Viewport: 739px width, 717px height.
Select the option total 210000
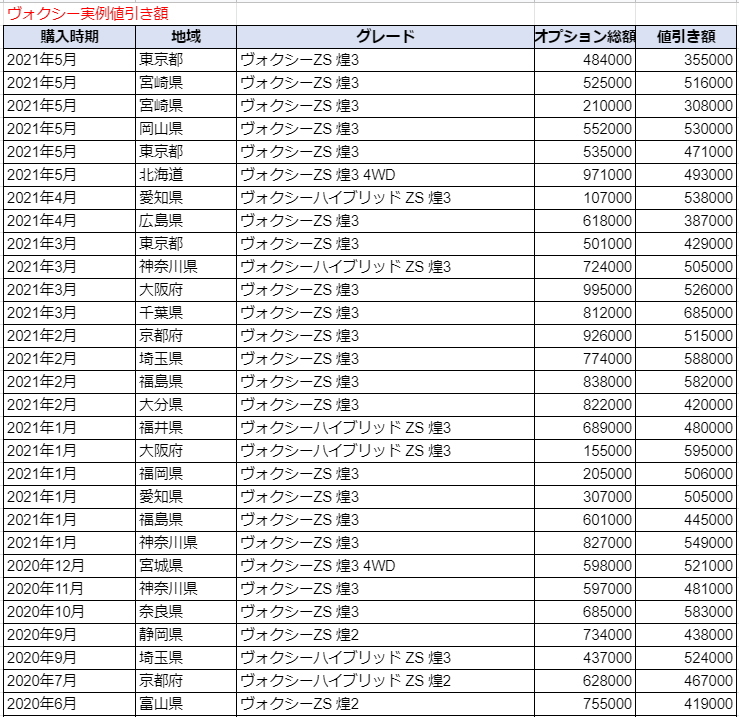coord(585,106)
